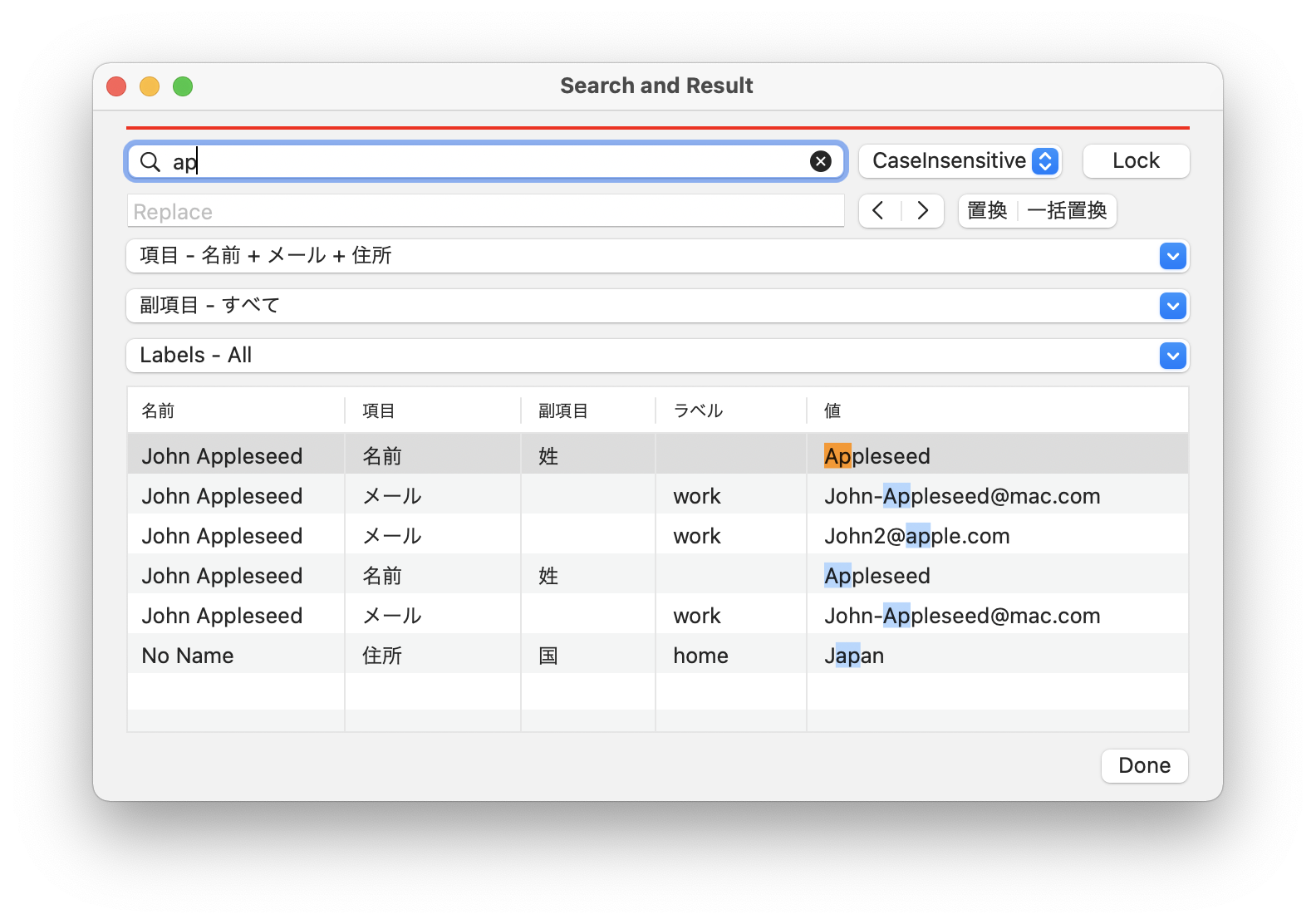Click the green zoom window button
Screen dimensions: 1316x924
click(183, 86)
